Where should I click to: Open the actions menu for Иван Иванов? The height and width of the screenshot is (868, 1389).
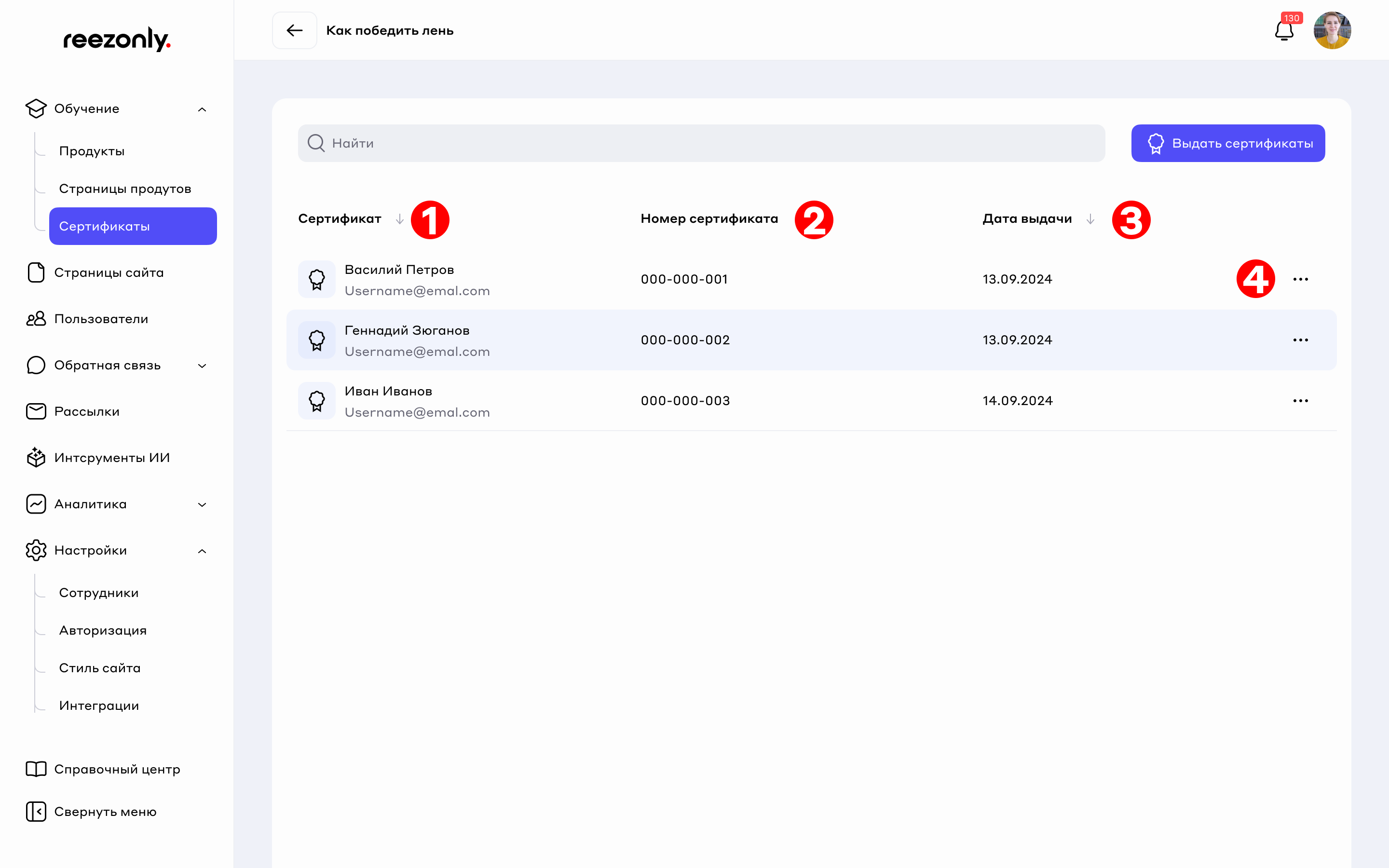tap(1300, 401)
